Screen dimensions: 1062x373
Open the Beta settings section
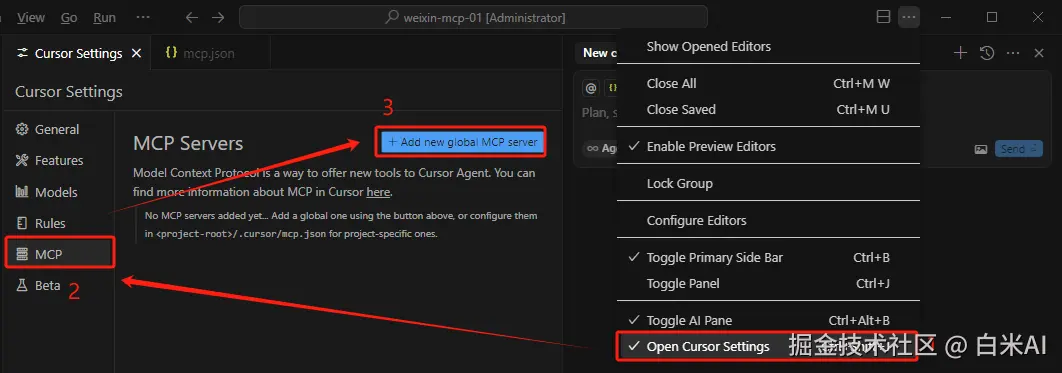38,286
